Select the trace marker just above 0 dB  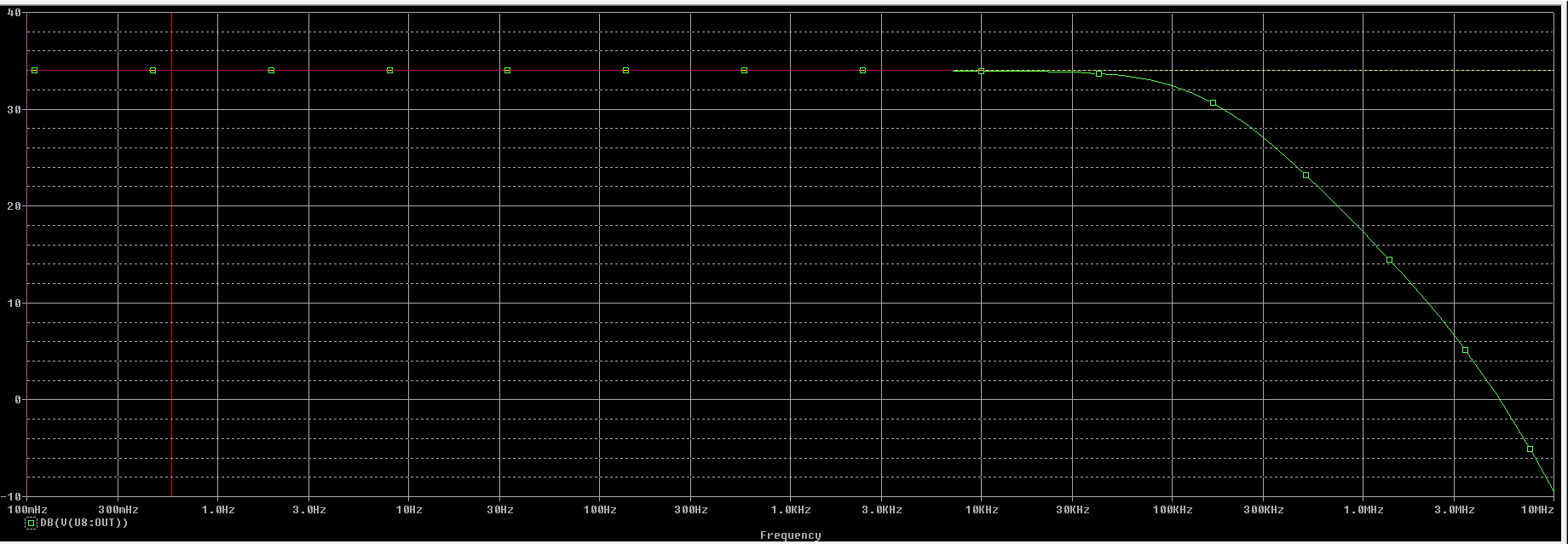(x=1465, y=350)
